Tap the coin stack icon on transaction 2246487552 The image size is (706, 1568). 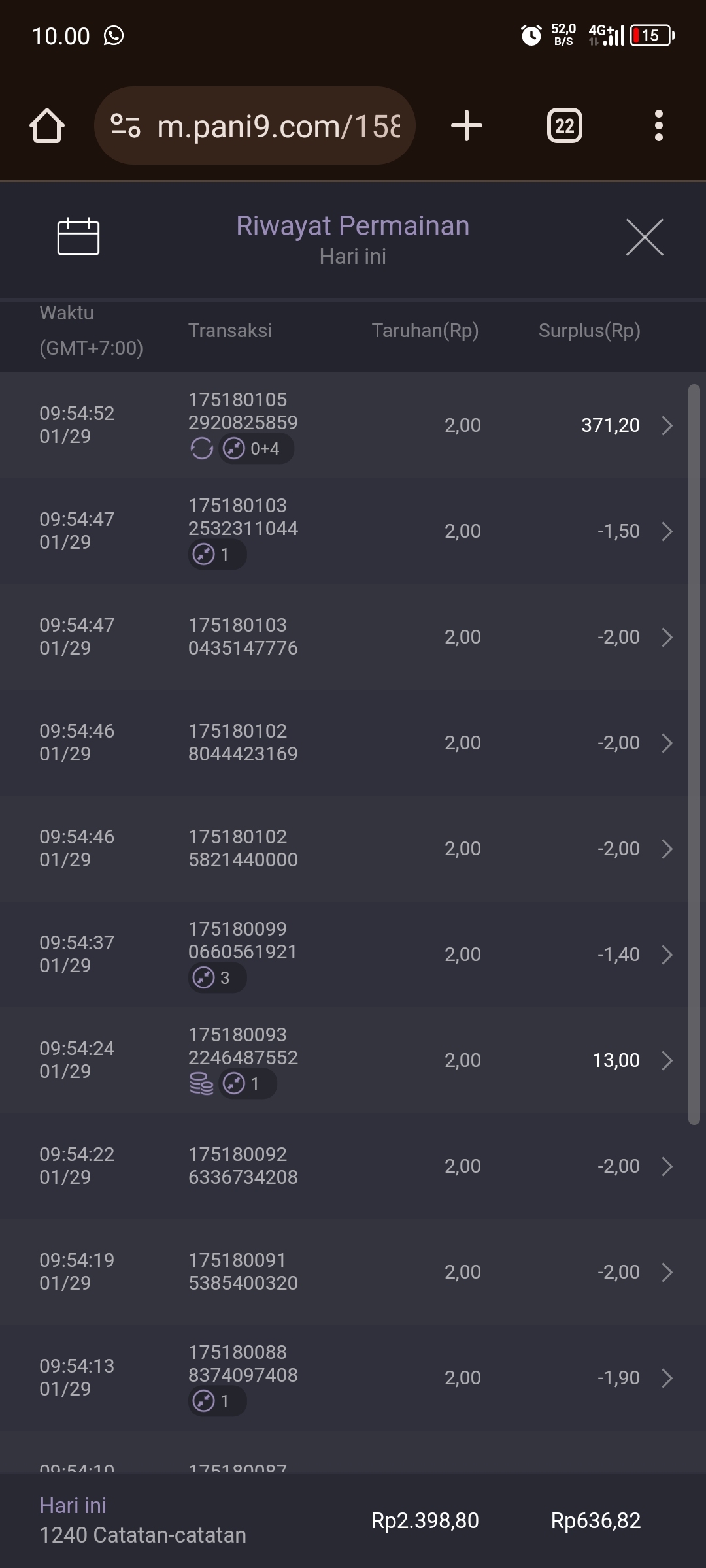point(201,1084)
